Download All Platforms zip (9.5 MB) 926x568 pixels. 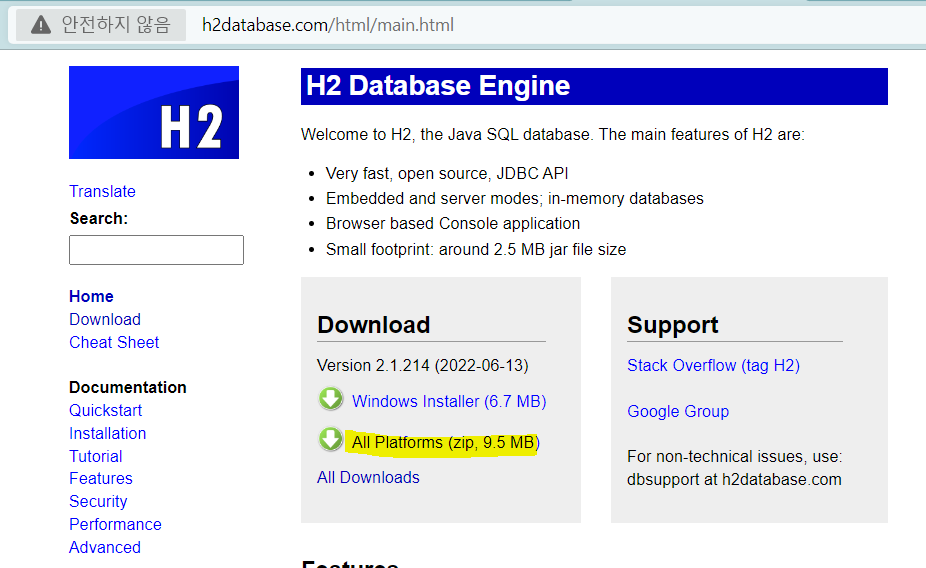pos(446,443)
